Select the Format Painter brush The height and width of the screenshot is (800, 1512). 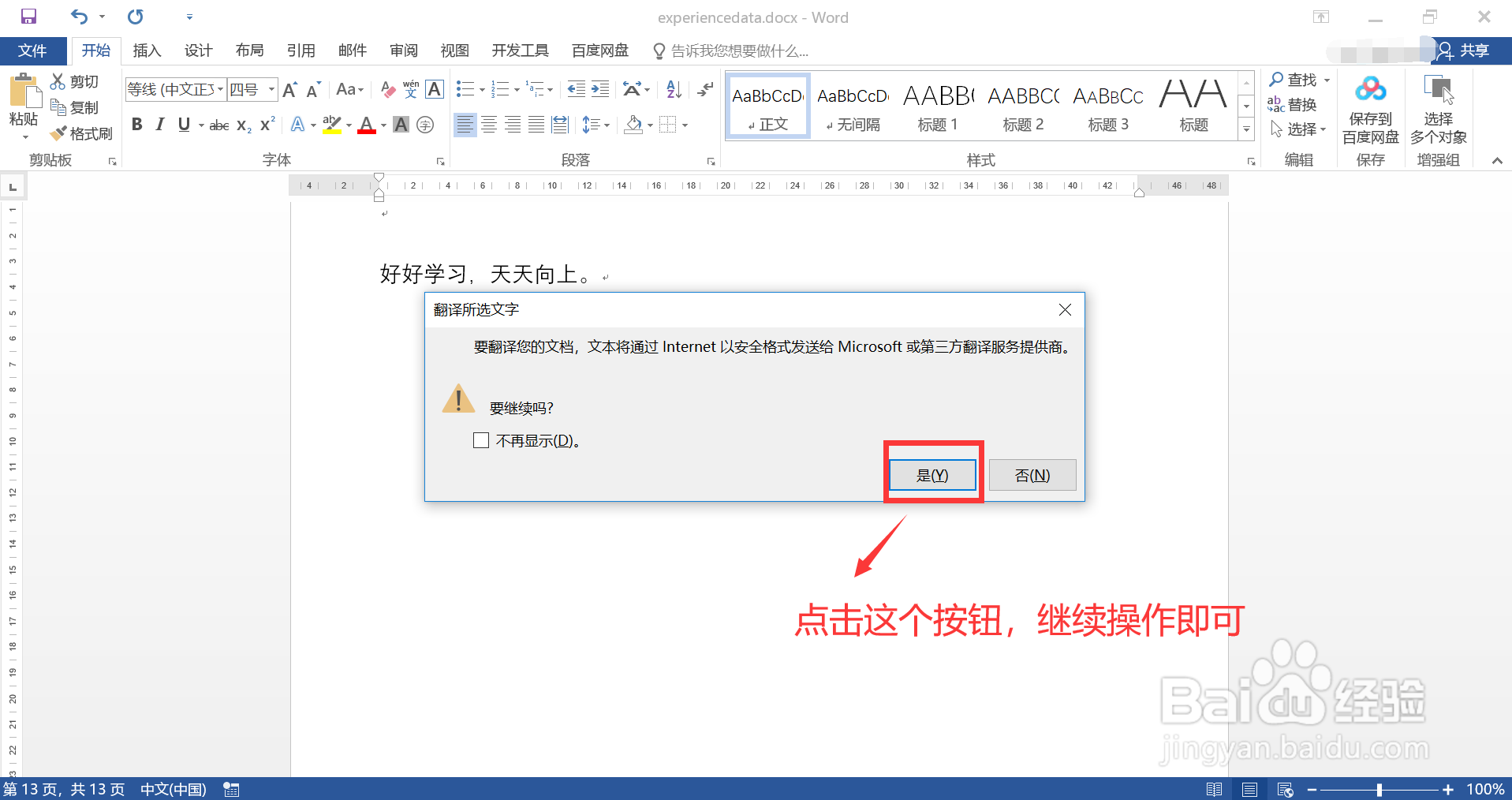click(x=58, y=133)
